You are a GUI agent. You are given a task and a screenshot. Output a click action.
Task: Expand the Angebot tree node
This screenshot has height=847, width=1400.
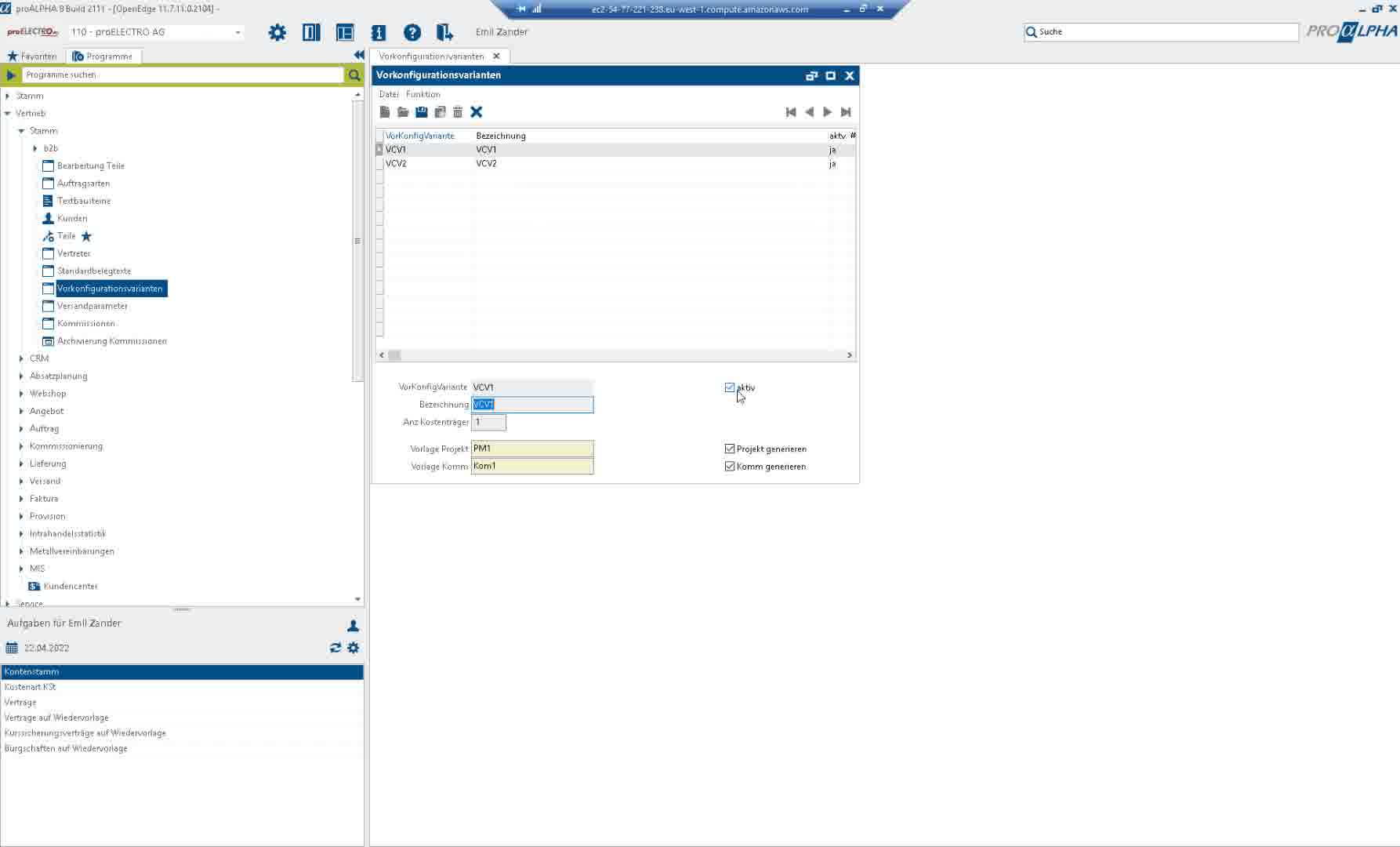pos(21,411)
